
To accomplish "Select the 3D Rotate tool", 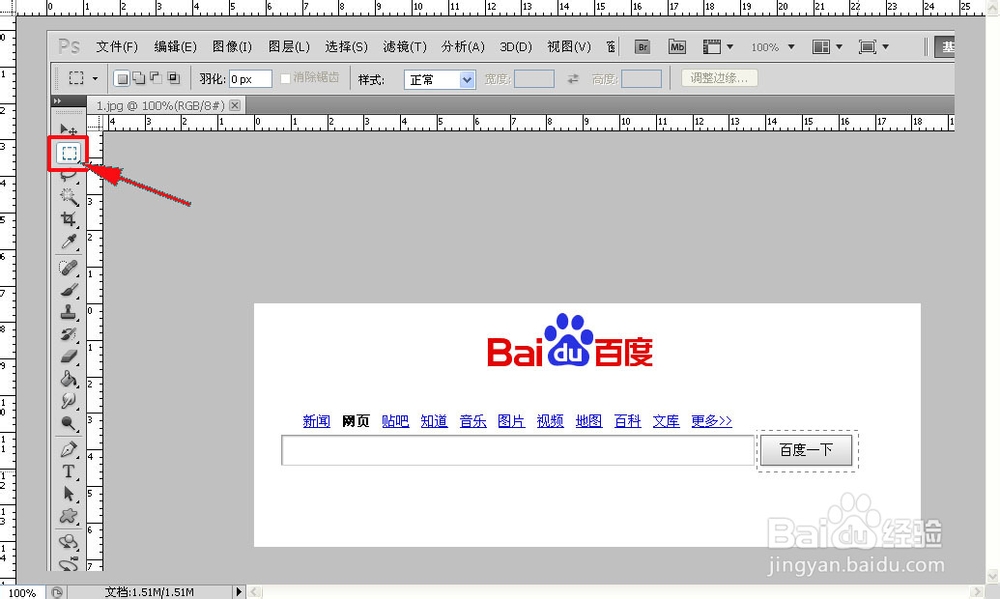I will coord(69,542).
